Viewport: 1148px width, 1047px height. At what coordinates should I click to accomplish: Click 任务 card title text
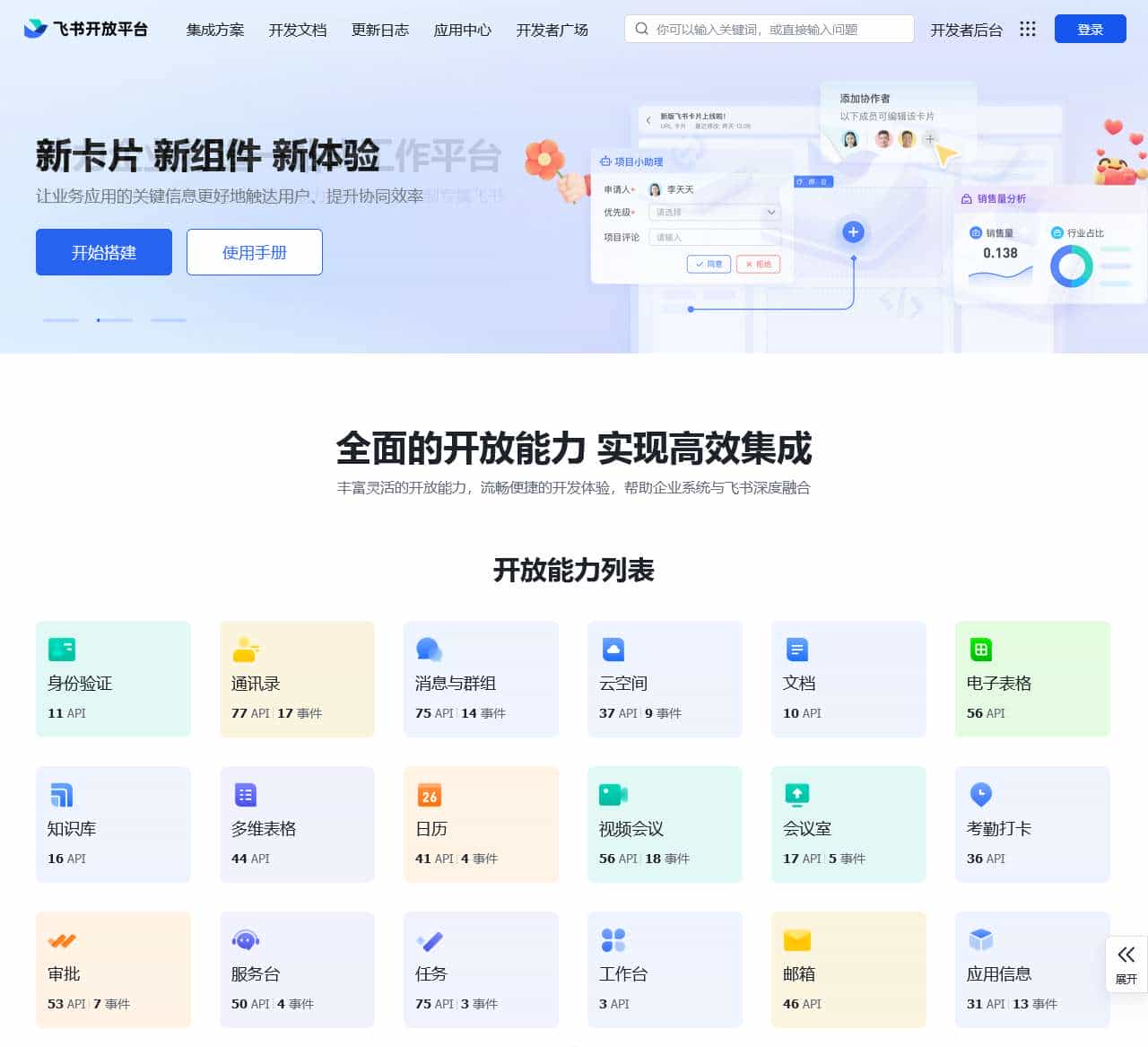click(431, 973)
